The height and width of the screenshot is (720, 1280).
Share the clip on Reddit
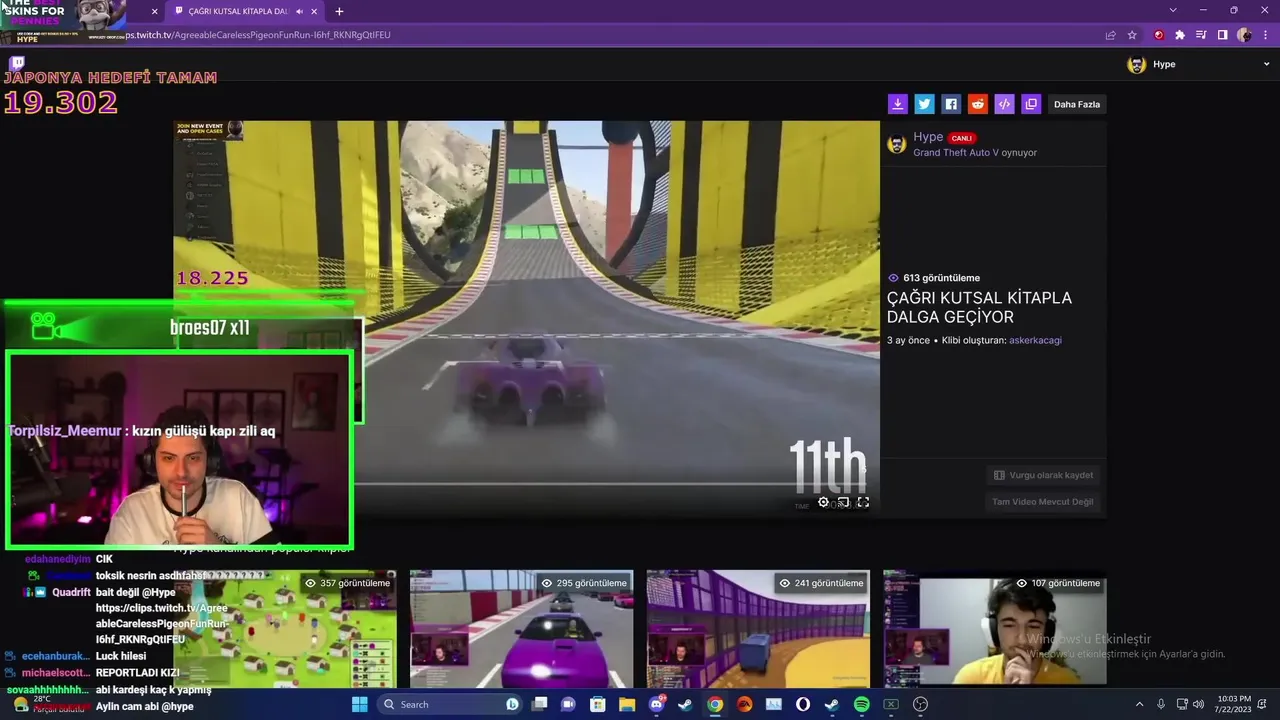tap(978, 104)
